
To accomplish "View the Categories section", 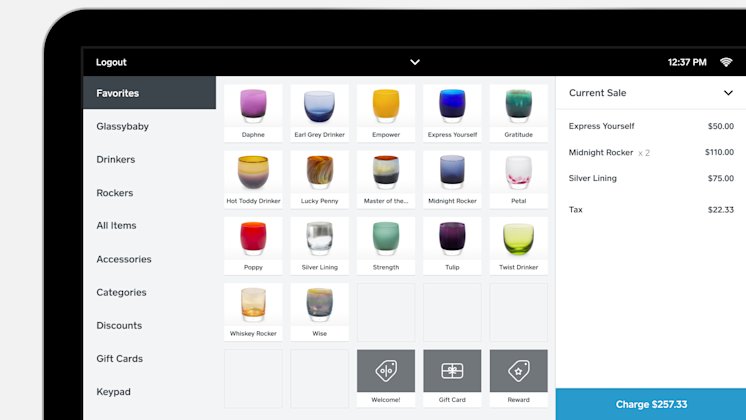I will click(x=149, y=292).
